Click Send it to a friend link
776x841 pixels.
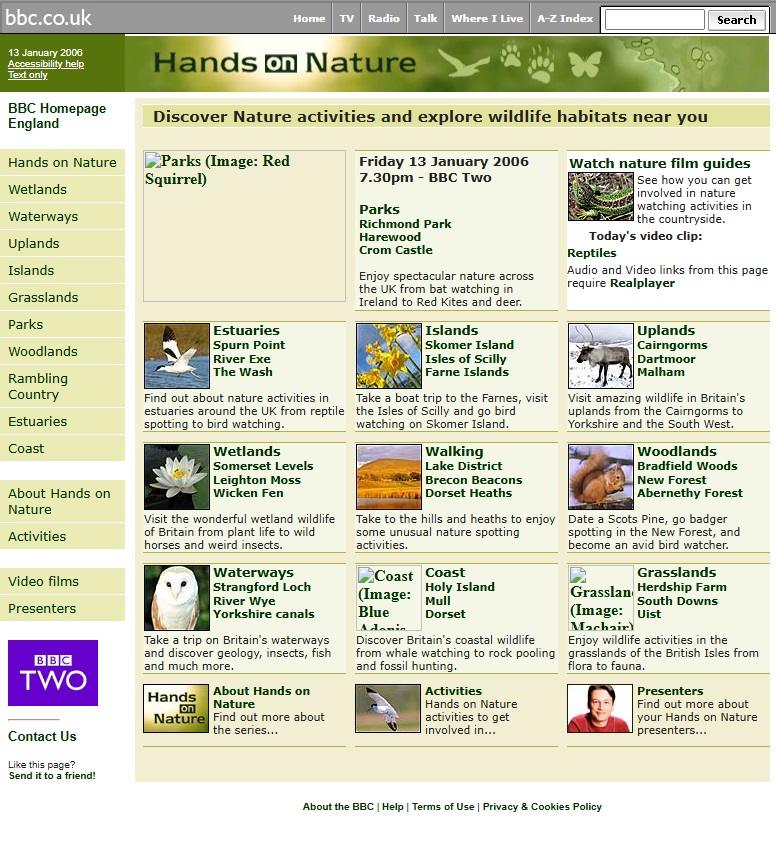(x=52, y=776)
